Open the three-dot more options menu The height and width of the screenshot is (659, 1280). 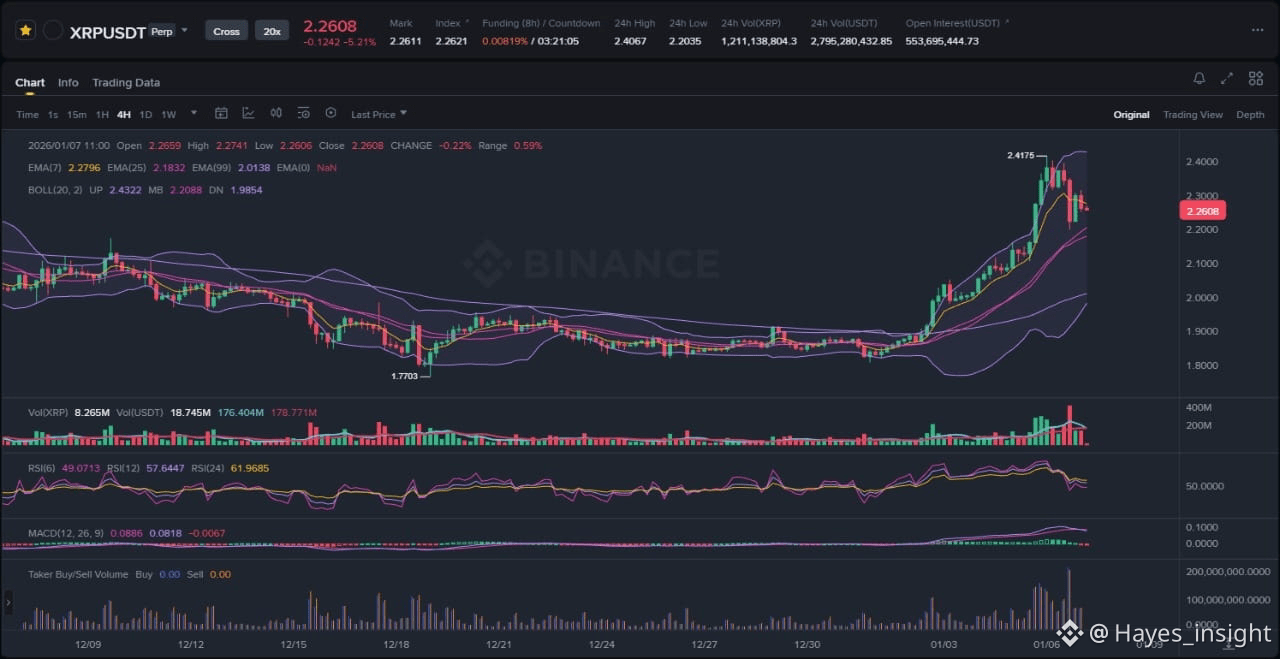(x=1257, y=30)
